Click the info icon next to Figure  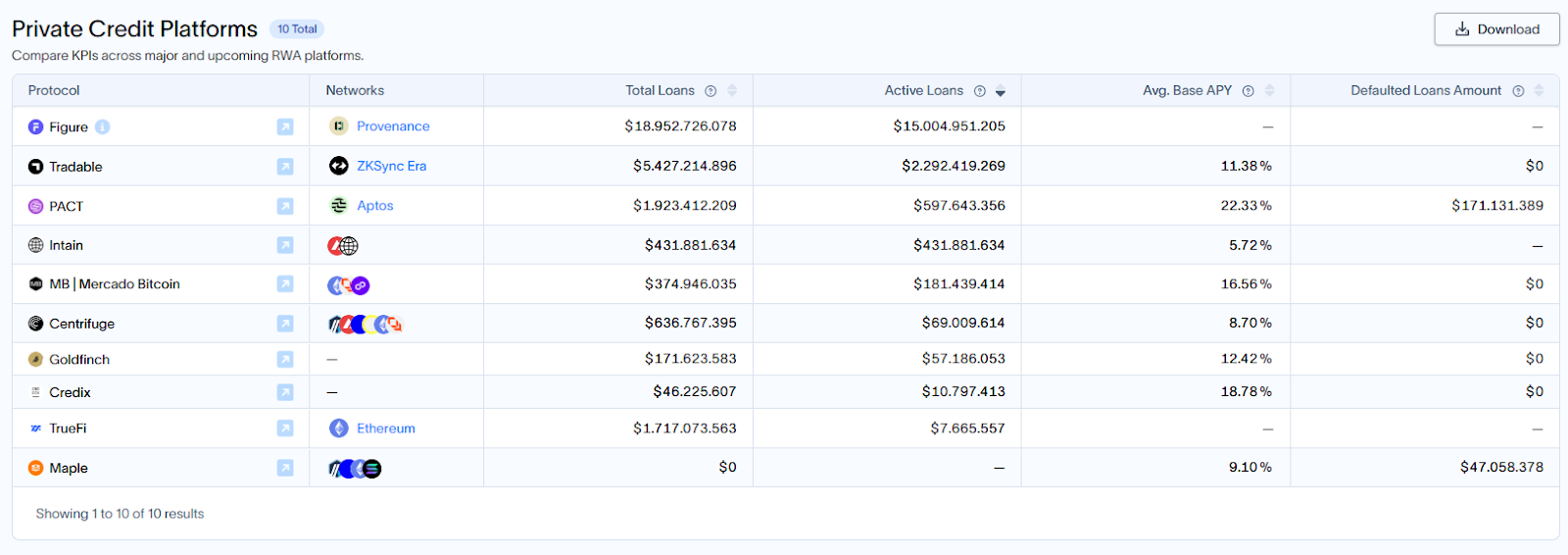(x=103, y=126)
